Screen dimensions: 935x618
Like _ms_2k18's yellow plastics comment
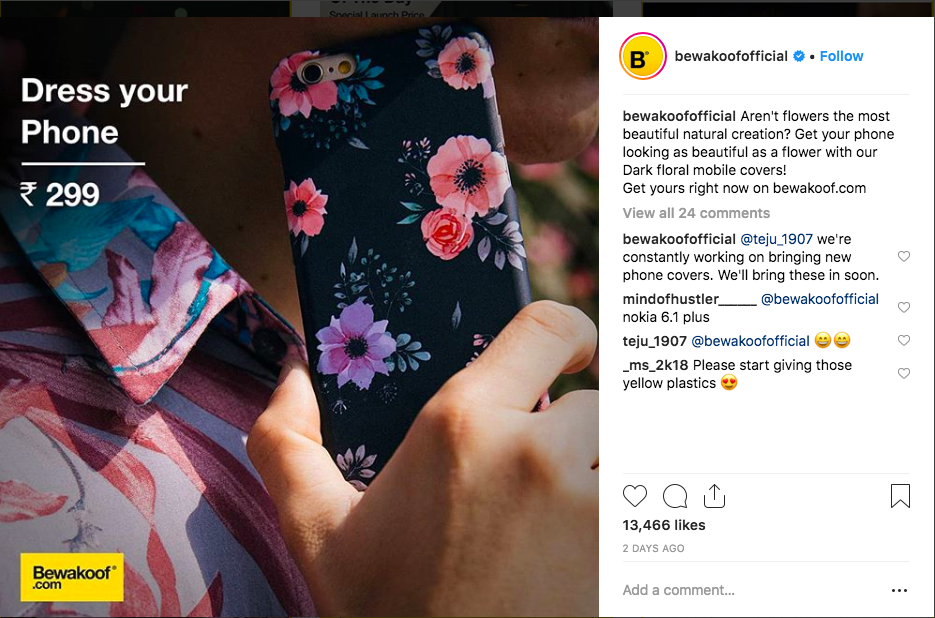(x=904, y=373)
